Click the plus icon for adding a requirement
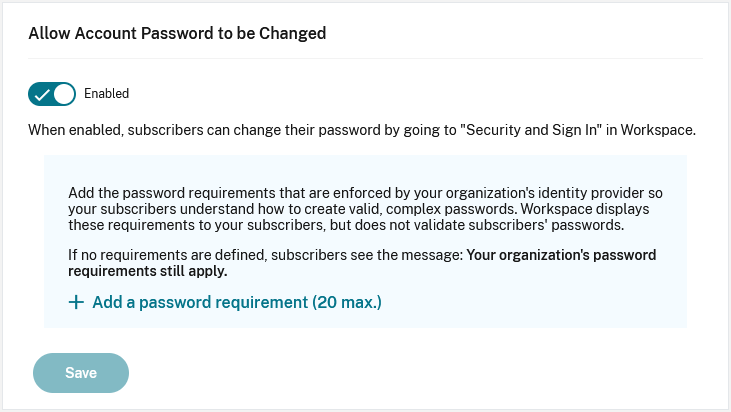Image resolution: width=731 pixels, height=412 pixels. (x=76, y=302)
